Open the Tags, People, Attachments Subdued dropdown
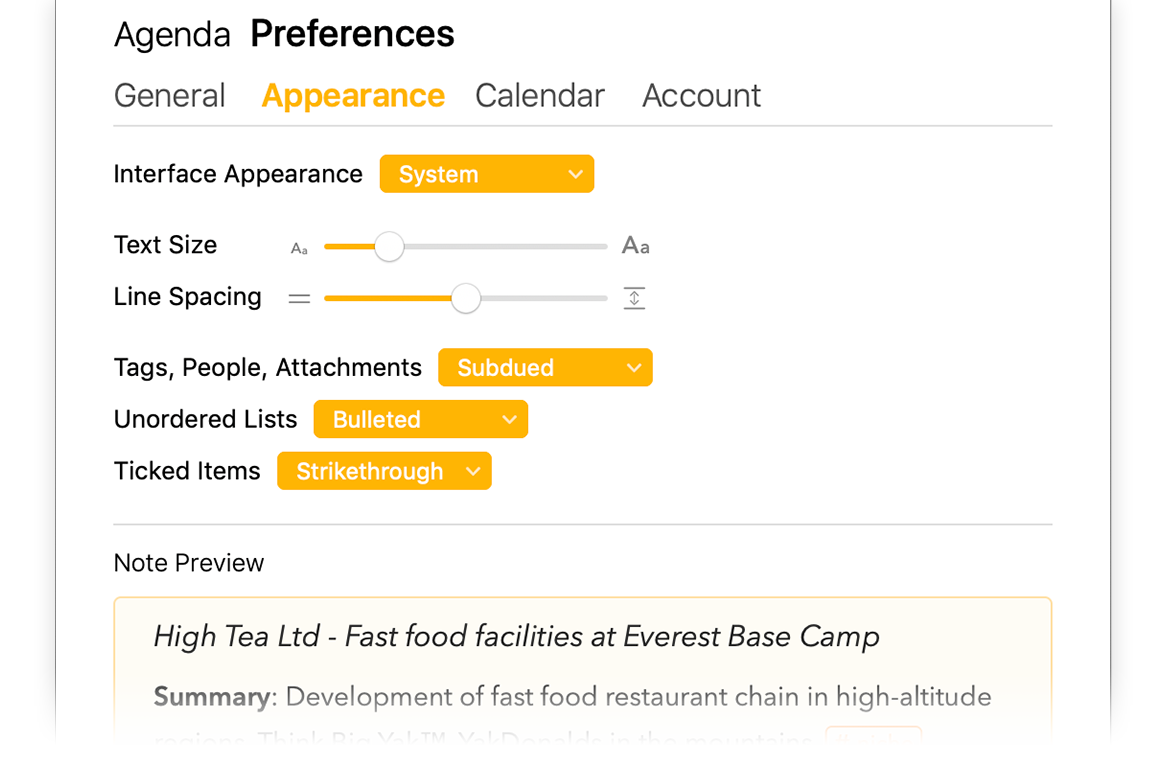The image size is (1162, 769). point(545,367)
